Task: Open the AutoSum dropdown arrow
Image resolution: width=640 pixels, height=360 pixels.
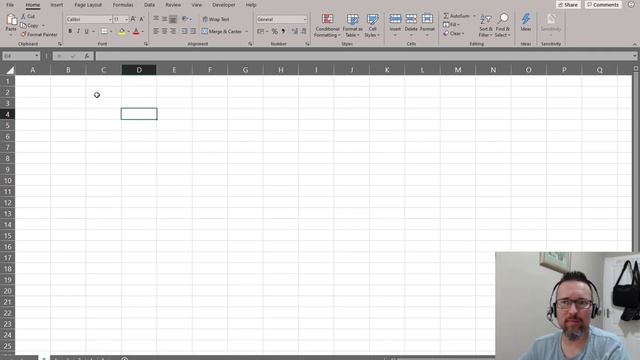Action: [474, 16]
